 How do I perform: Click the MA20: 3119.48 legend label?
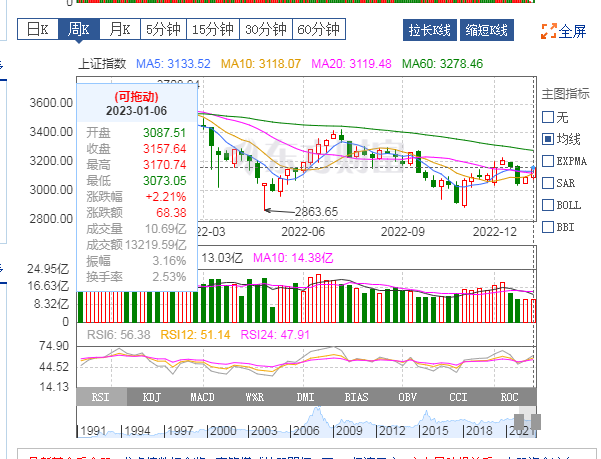pyautogui.click(x=351, y=64)
